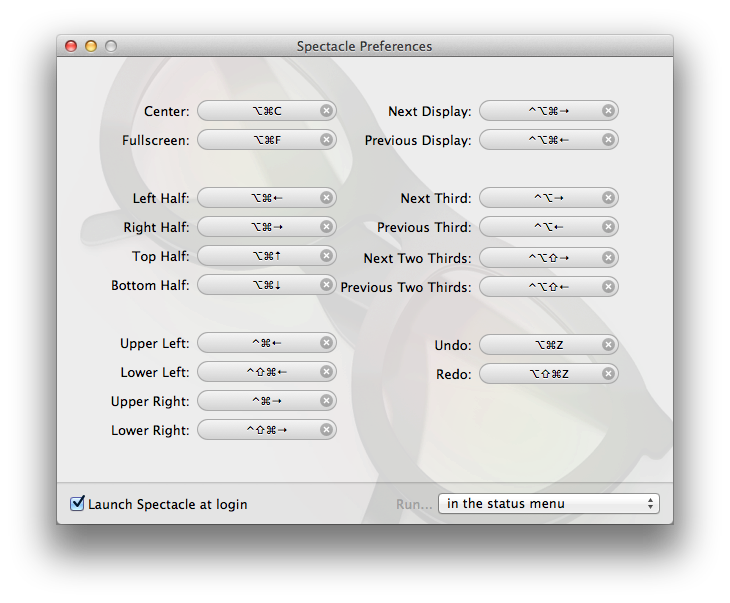Clear the Center shortcut with its x icon
Viewport: 730px width, 603px height.
pos(326,111)
